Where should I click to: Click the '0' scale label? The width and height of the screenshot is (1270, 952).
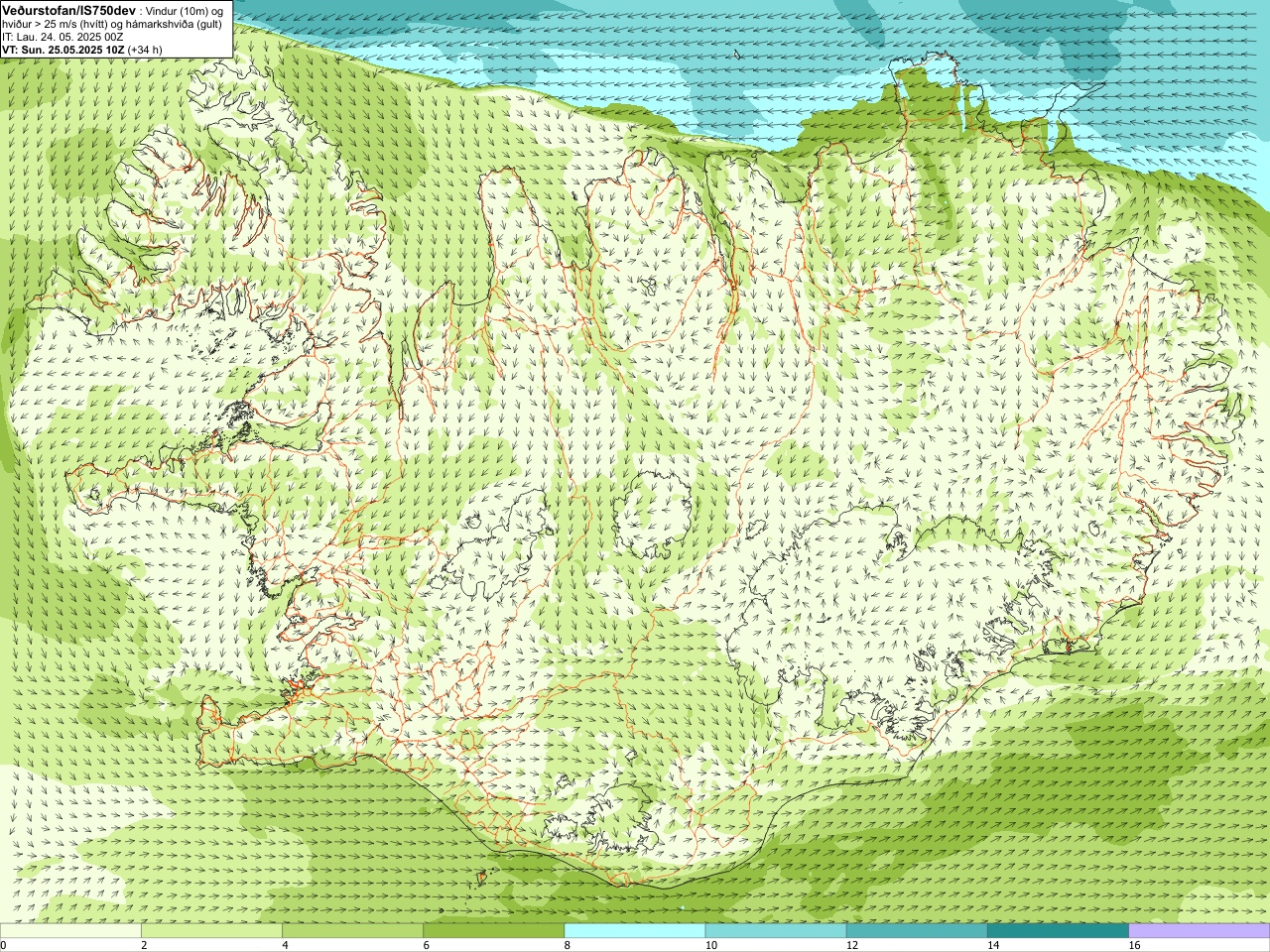[3, 945]
